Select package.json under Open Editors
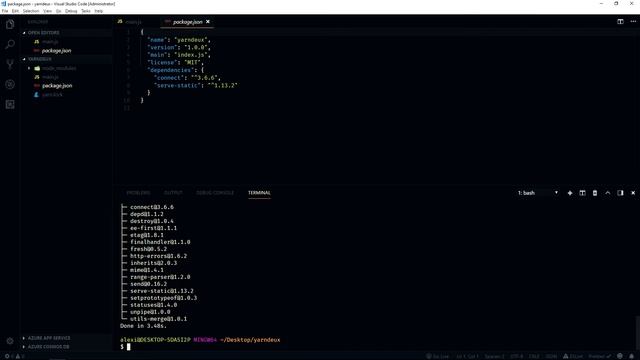This screenshot has width=640, height=360. (56, 51)
